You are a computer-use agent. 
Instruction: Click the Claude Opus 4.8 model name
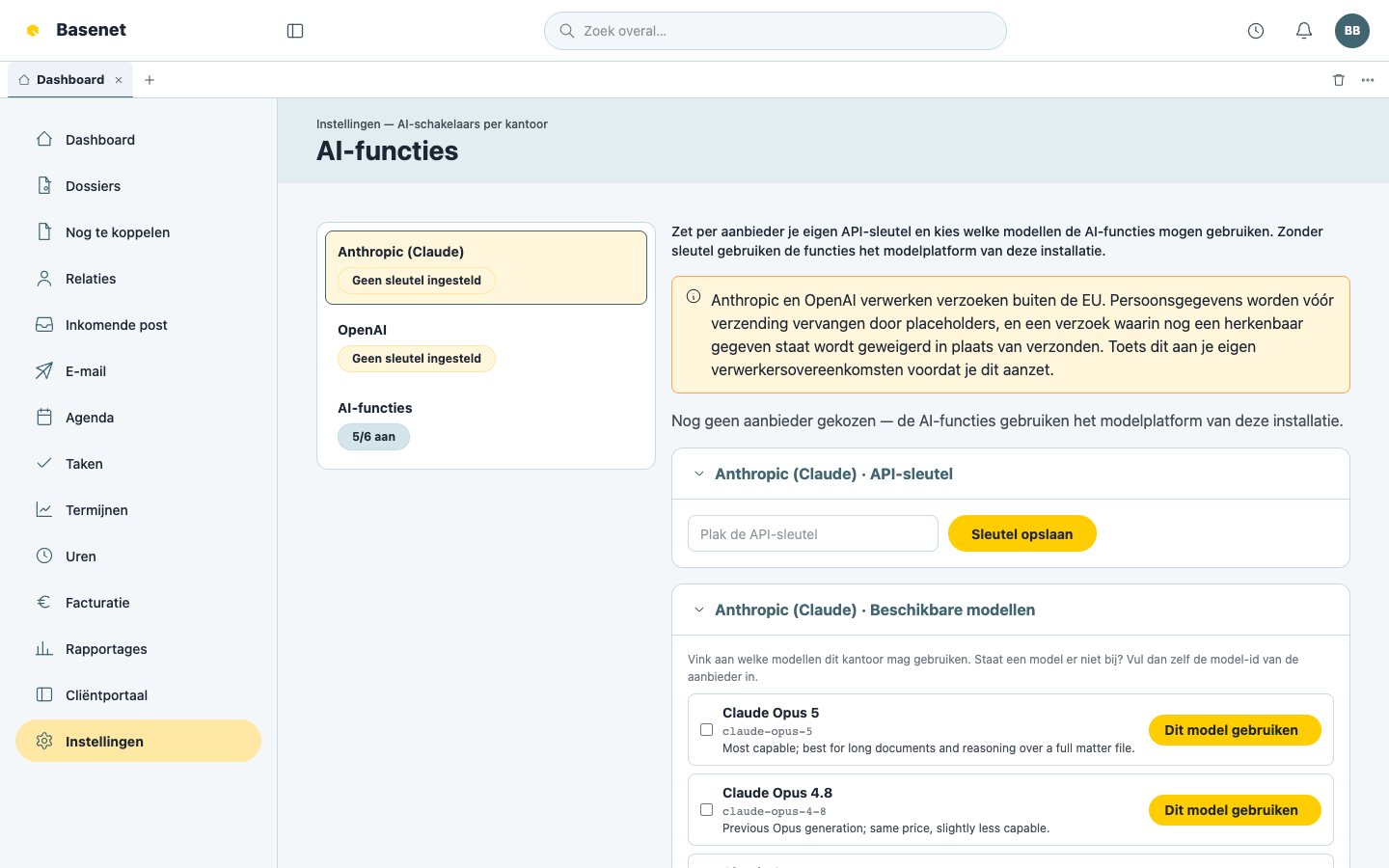(x=777, y=793)
